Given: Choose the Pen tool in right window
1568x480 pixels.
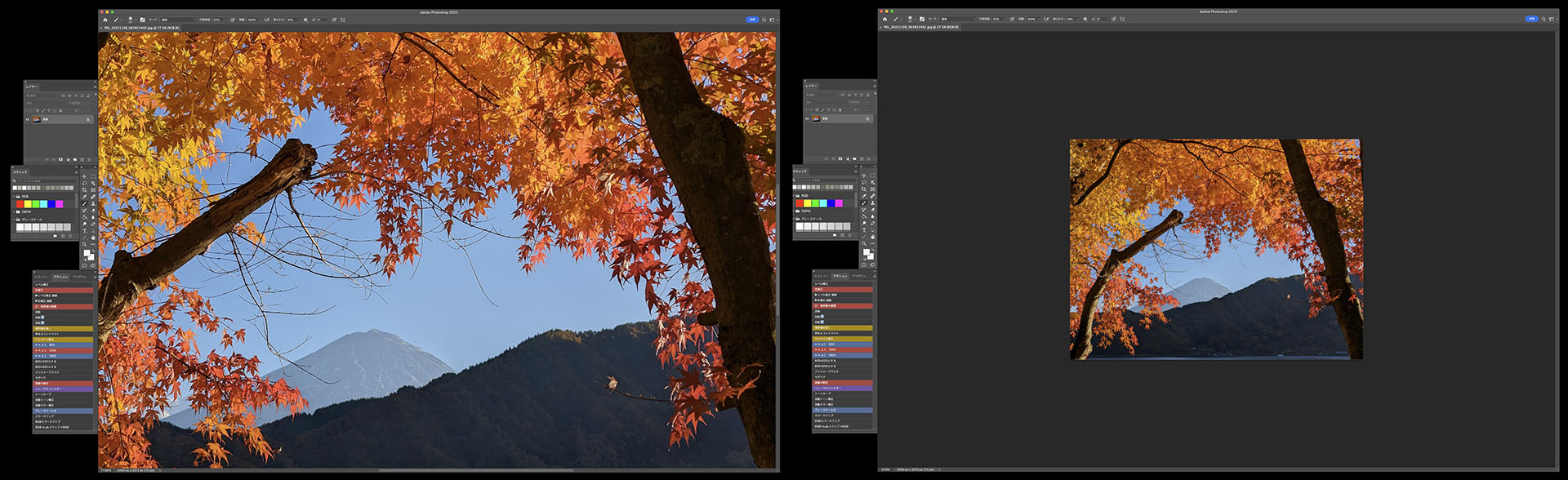Looking at the screenshot, I should click(872, 224).
